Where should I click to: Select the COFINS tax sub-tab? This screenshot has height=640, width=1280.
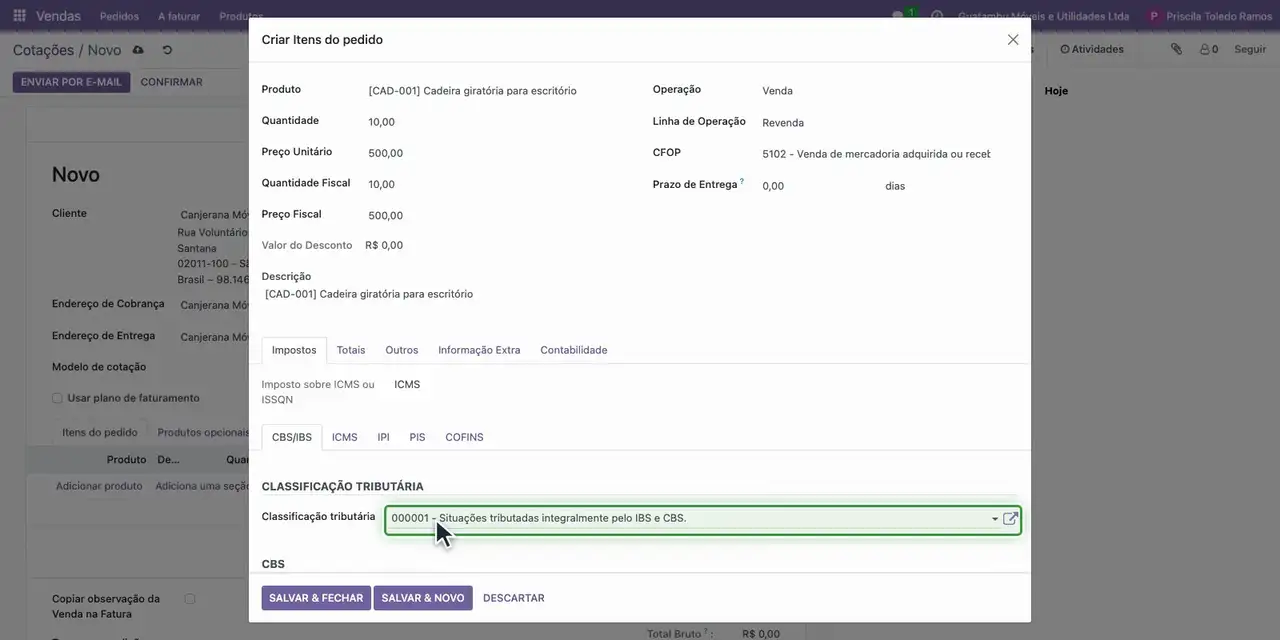click(464, 437)
